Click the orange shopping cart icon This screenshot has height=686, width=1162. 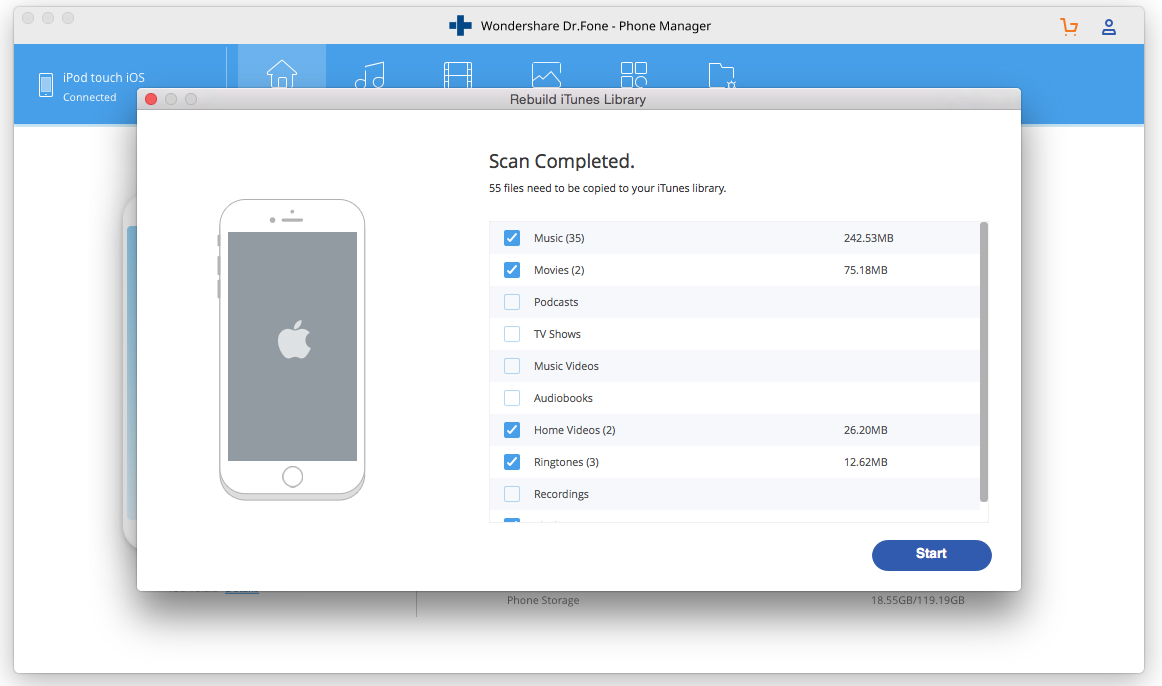[x=1069, y=27]
